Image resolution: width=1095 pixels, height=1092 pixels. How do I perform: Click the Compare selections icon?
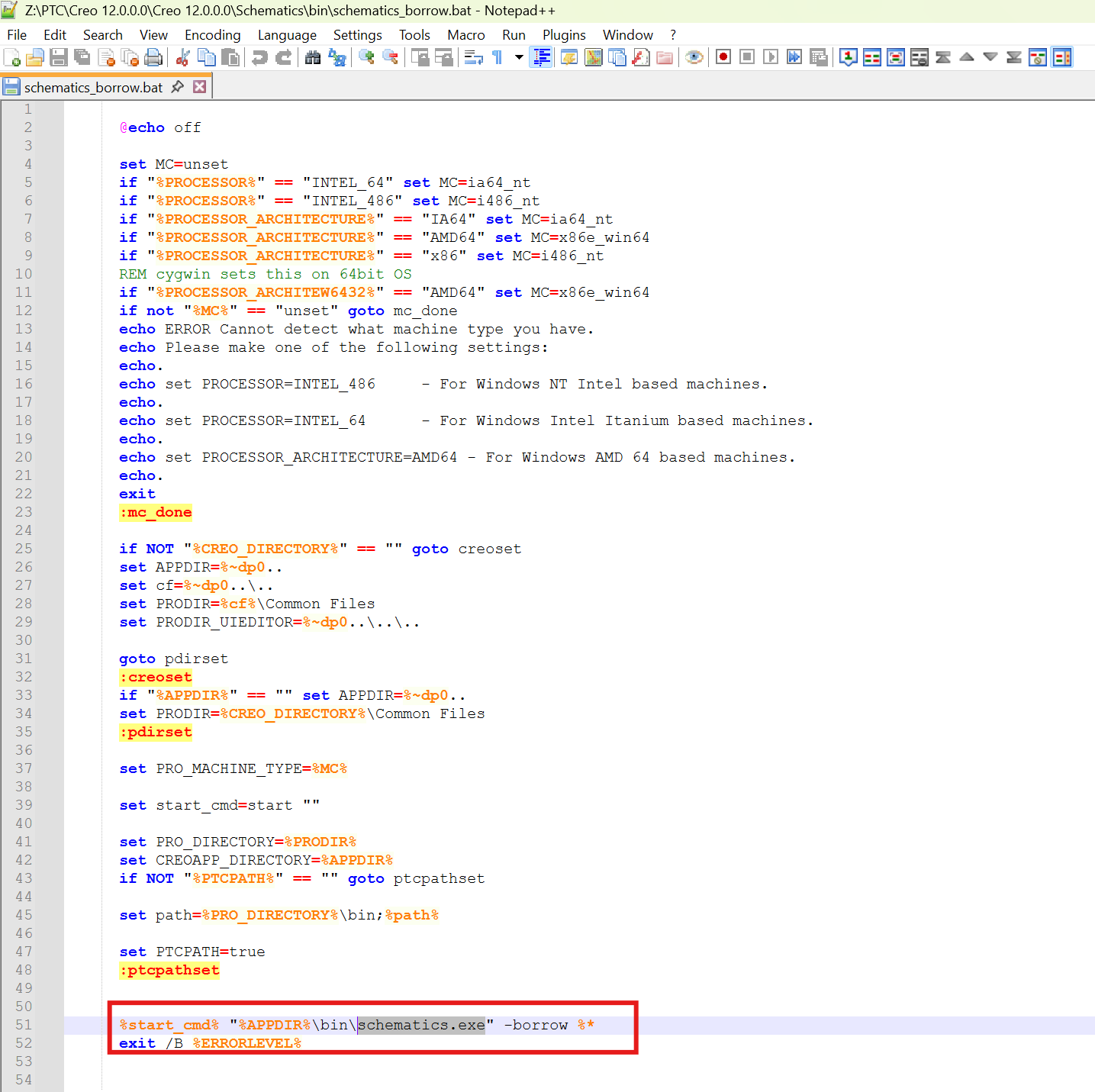(895, 57)
